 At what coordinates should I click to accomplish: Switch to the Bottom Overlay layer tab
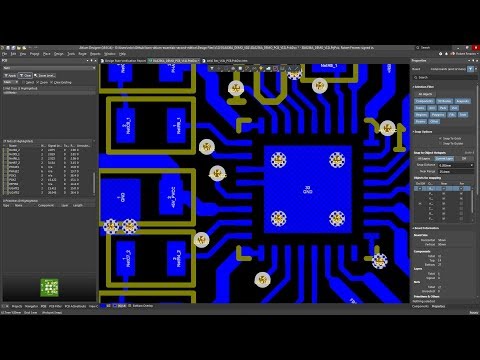[x=141, y=306]
